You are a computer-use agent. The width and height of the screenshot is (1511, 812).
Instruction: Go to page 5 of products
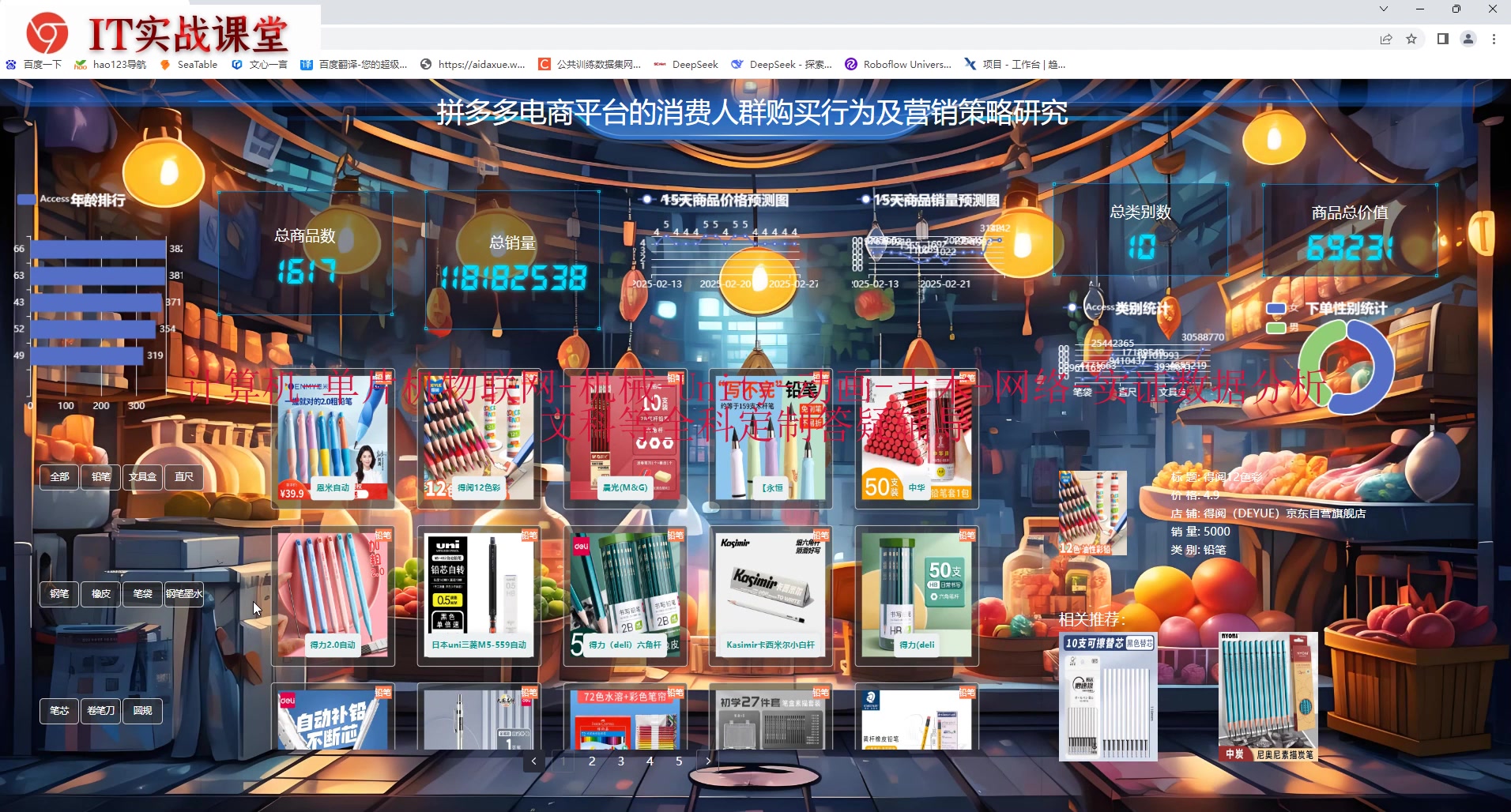point(679,761)
